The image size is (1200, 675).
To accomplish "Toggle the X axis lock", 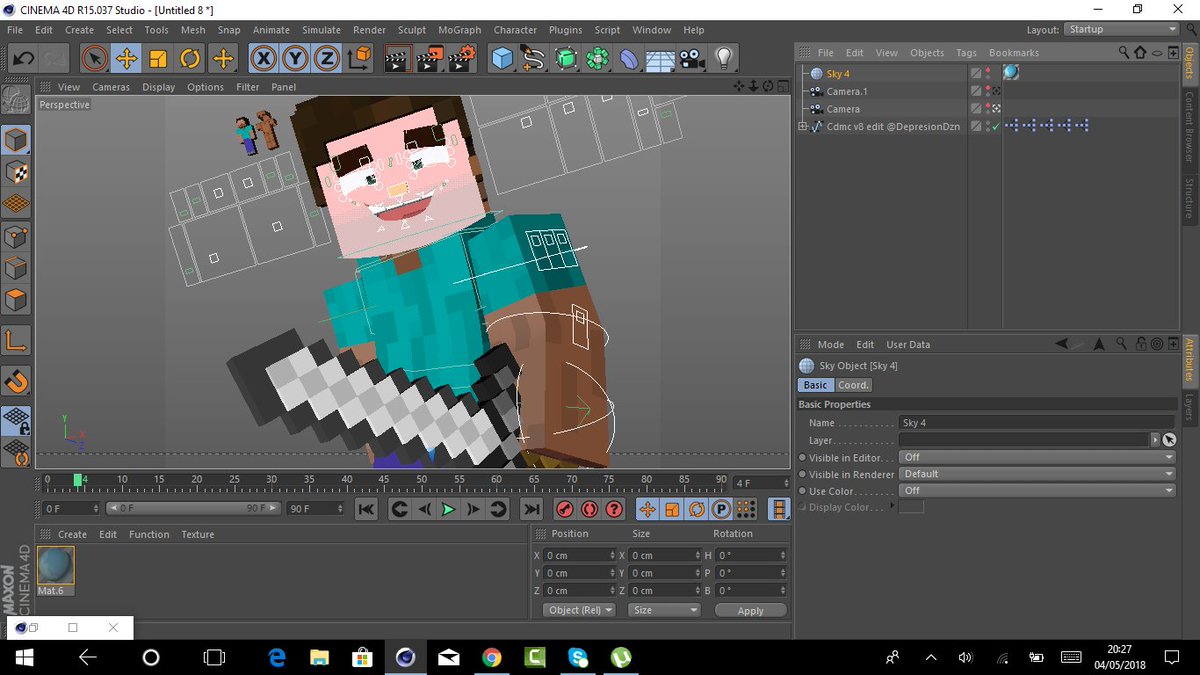I will 263,58.
